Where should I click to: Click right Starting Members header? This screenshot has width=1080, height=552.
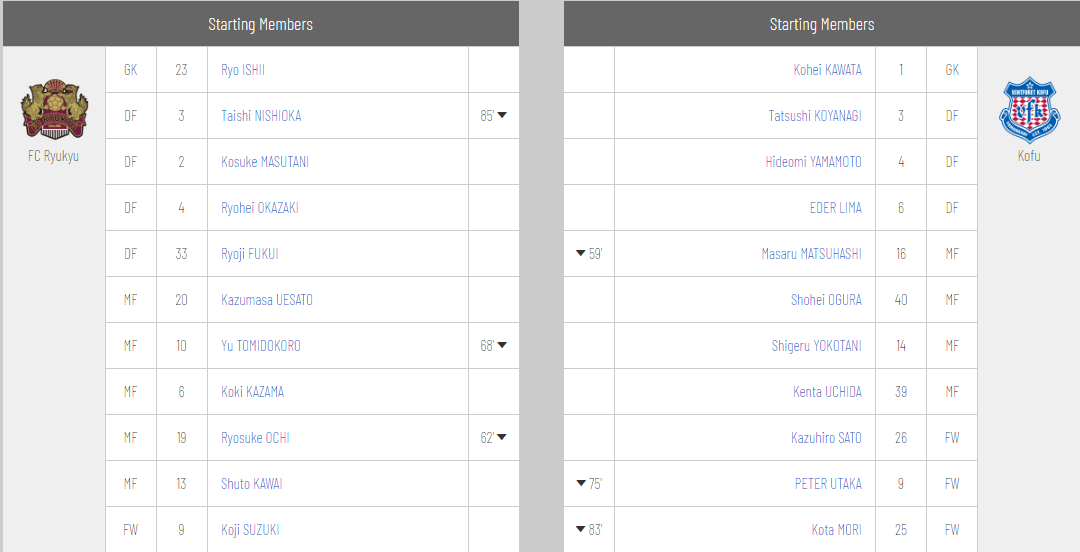(821, 24)
